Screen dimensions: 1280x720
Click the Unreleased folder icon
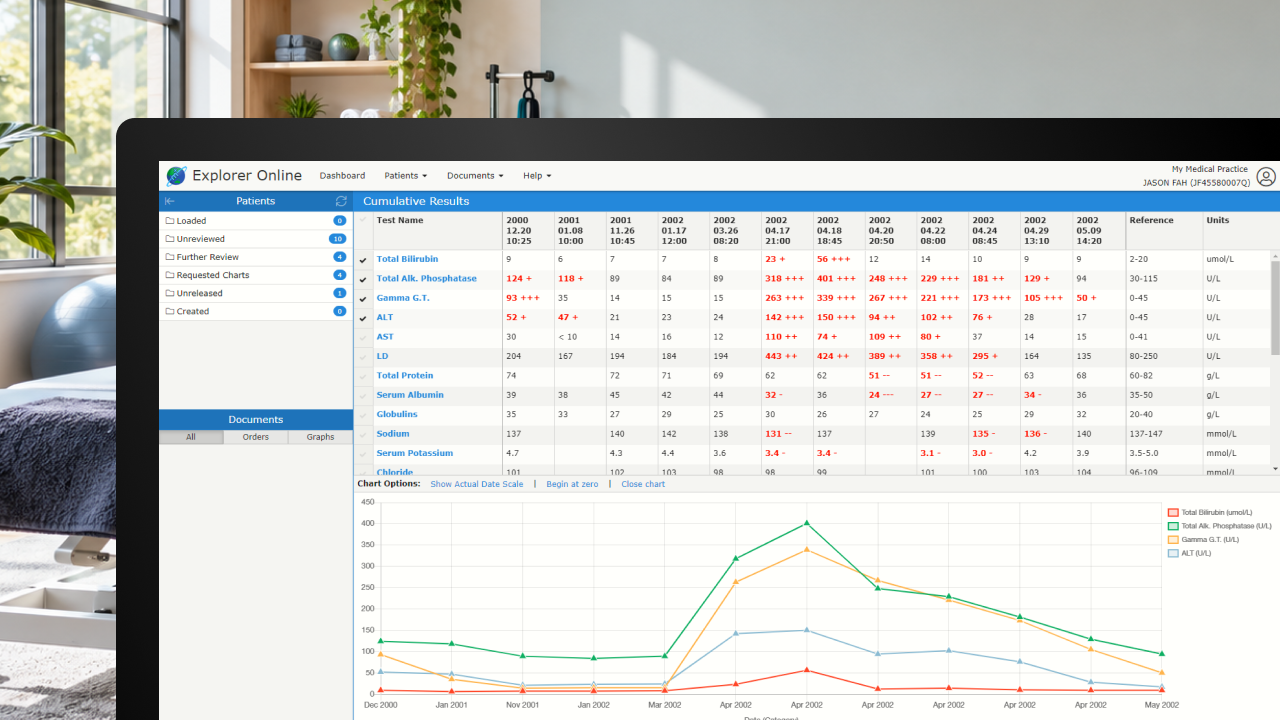(x=170, y=293)
